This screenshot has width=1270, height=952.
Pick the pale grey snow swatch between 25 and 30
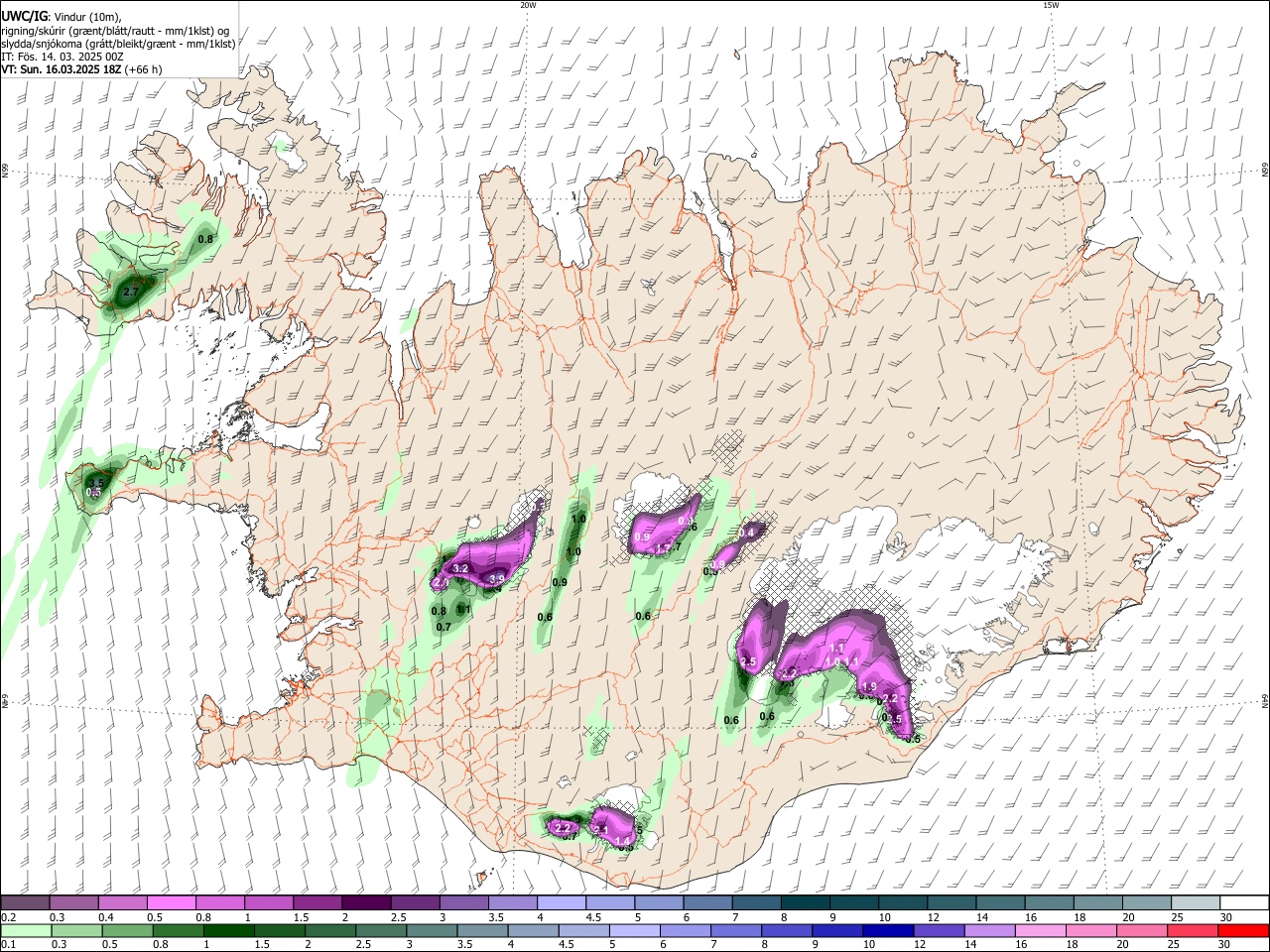tap(1197, 902)
